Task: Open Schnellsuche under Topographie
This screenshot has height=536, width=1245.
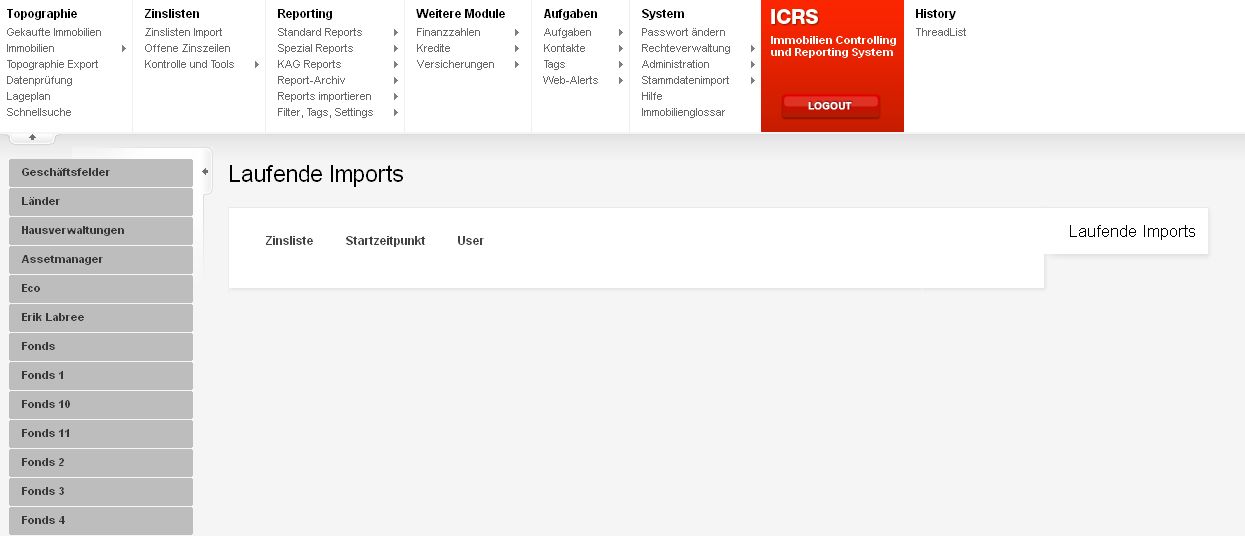Action: click(x=39, y=112)
